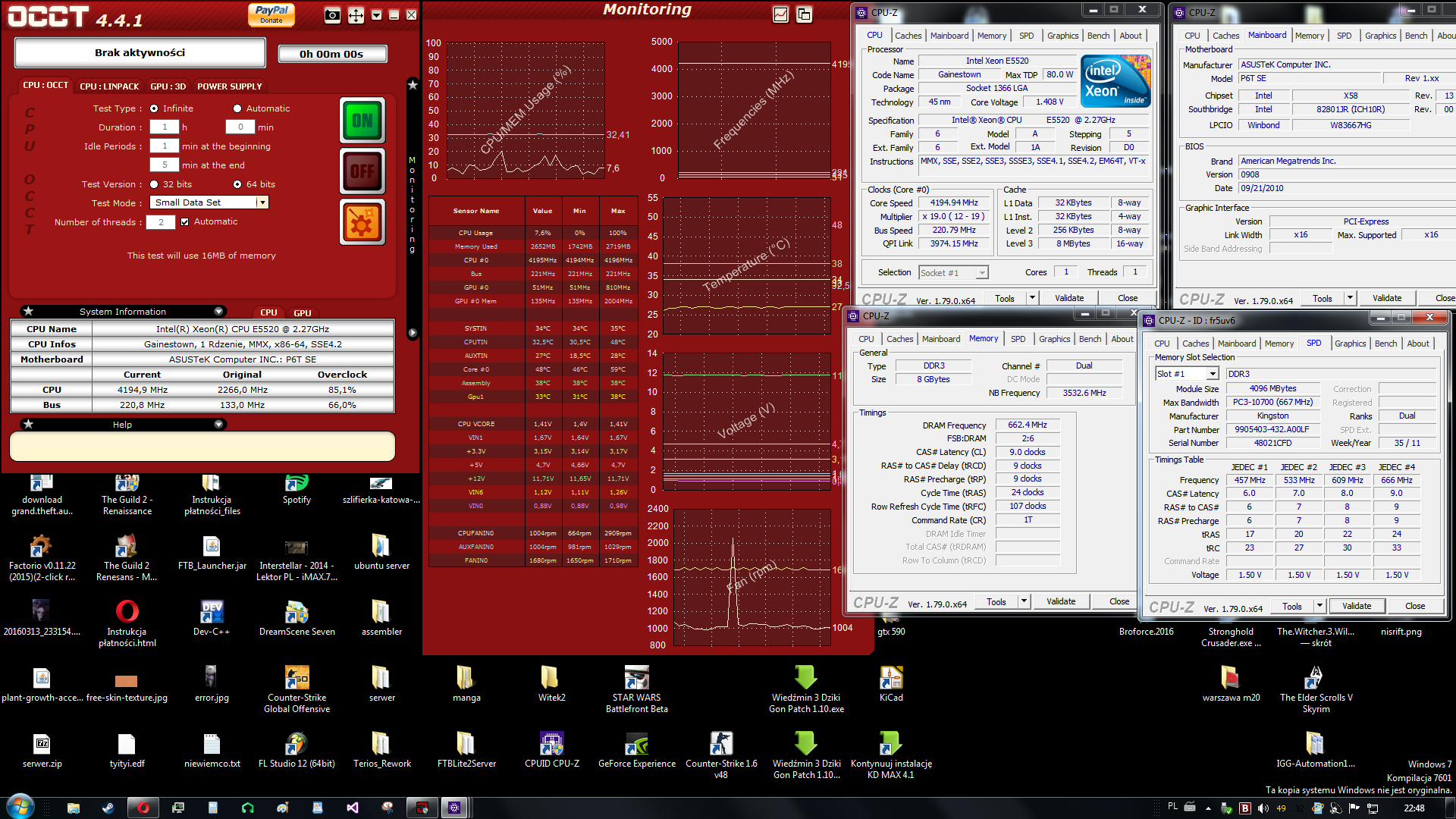Switch to the GPU : 3D tab
1456x819 pixels.
tap(168, 86)
